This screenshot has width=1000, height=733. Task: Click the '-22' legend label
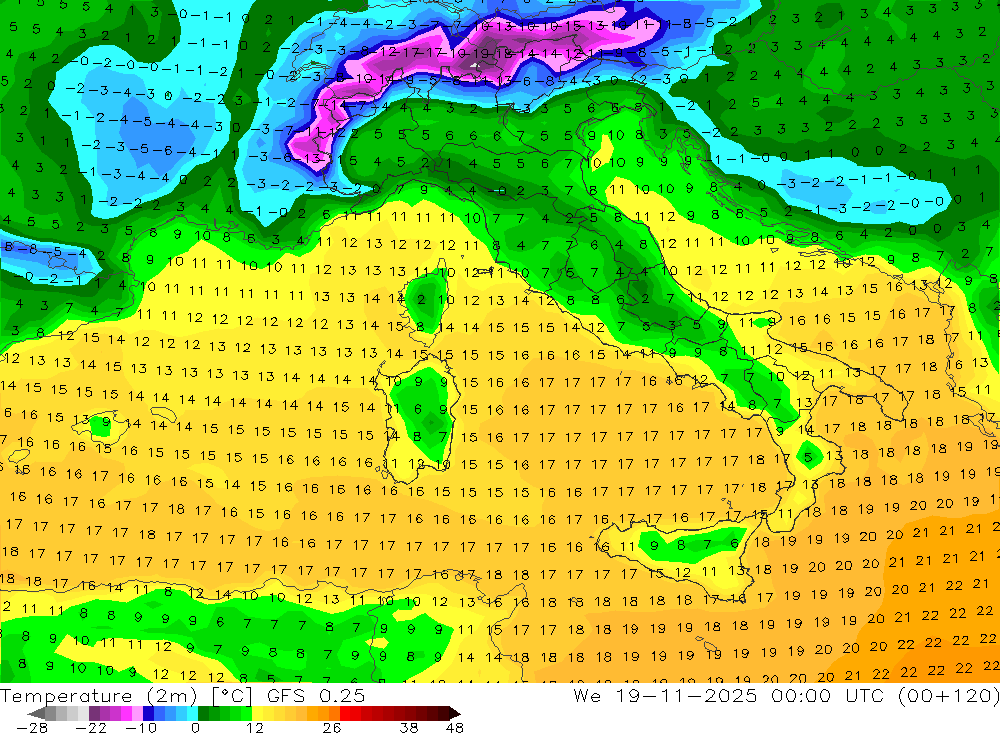click(91, 727)
